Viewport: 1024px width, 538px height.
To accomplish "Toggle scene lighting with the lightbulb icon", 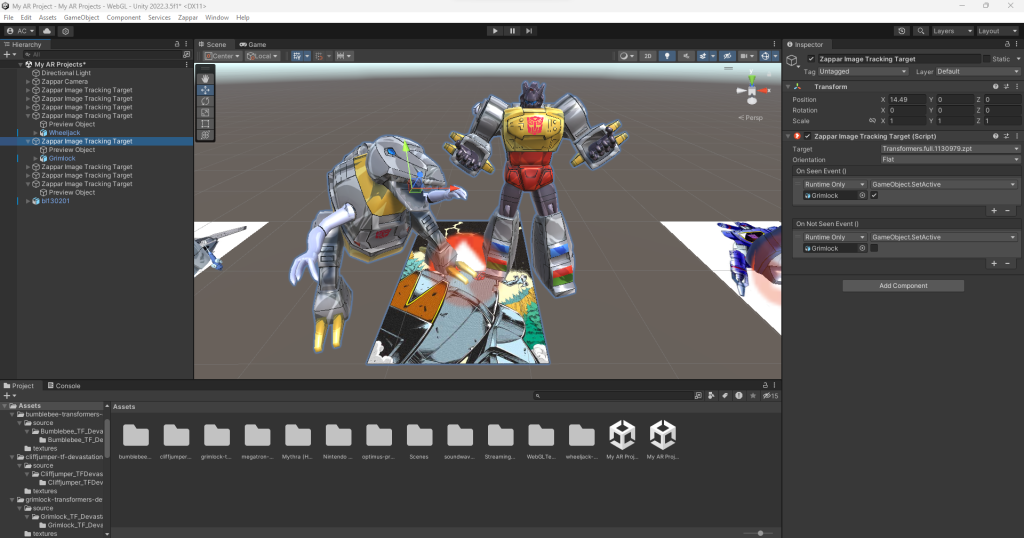I will tap(669, 56).
